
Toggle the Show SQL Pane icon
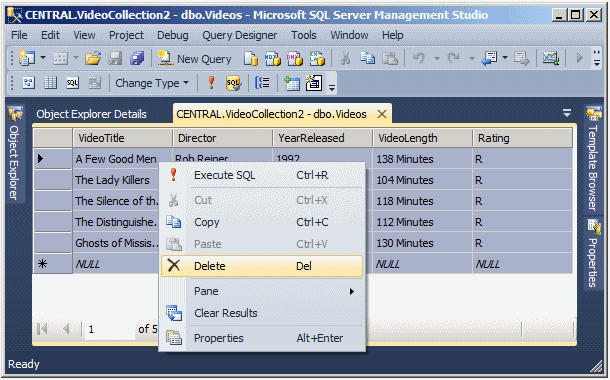coord(72,83)
